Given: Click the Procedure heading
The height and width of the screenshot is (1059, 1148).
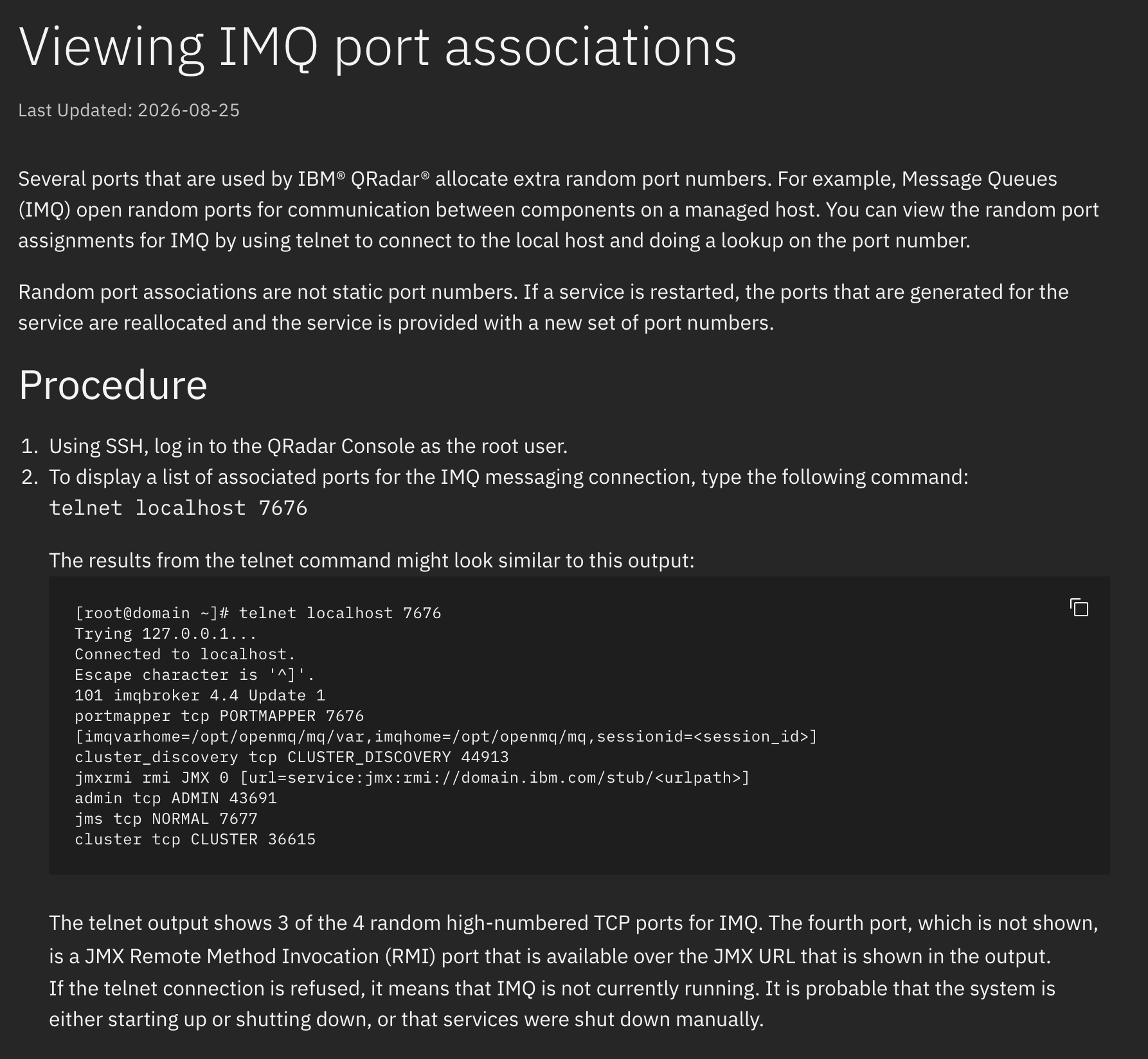Looking at the screenshot, I should tap(113, 385).
